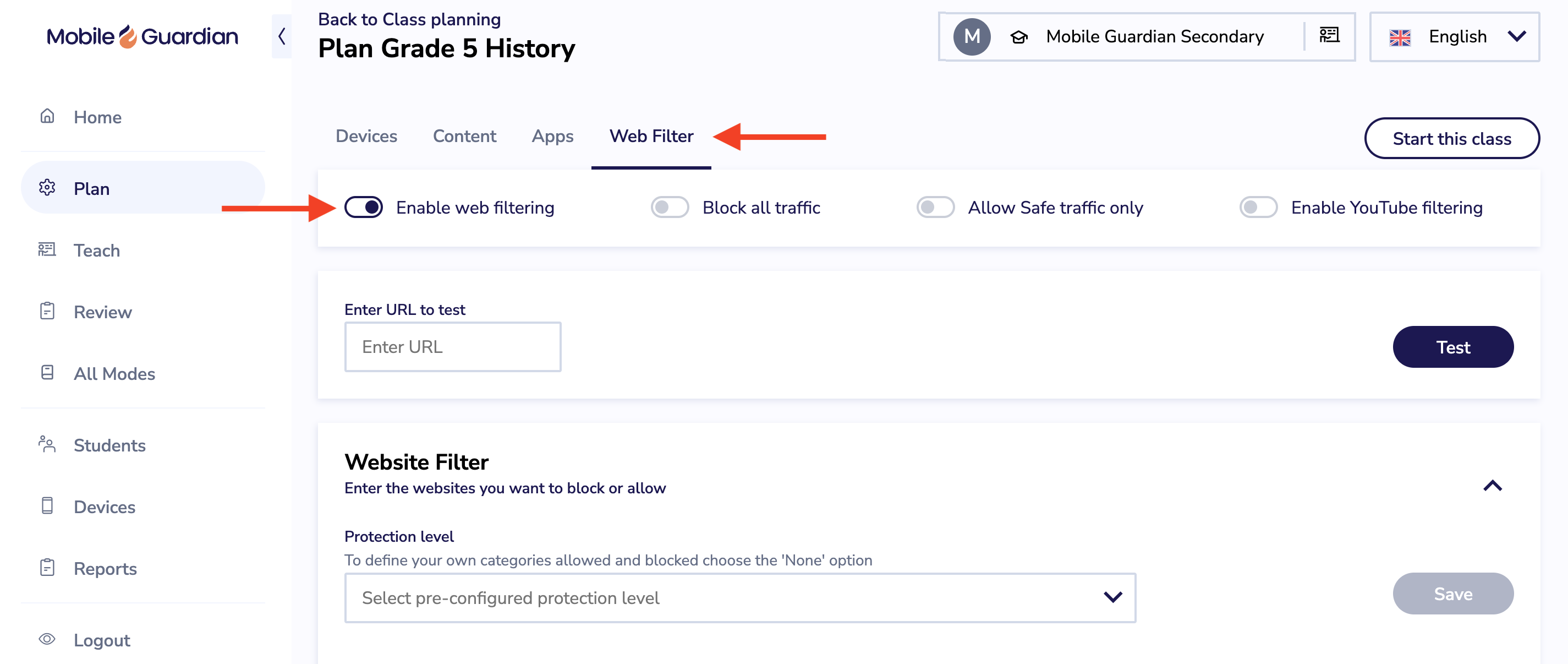Click the Devices phone icon in sidebar
This screenshot has width=1568, height=664.
pos(47,505)
